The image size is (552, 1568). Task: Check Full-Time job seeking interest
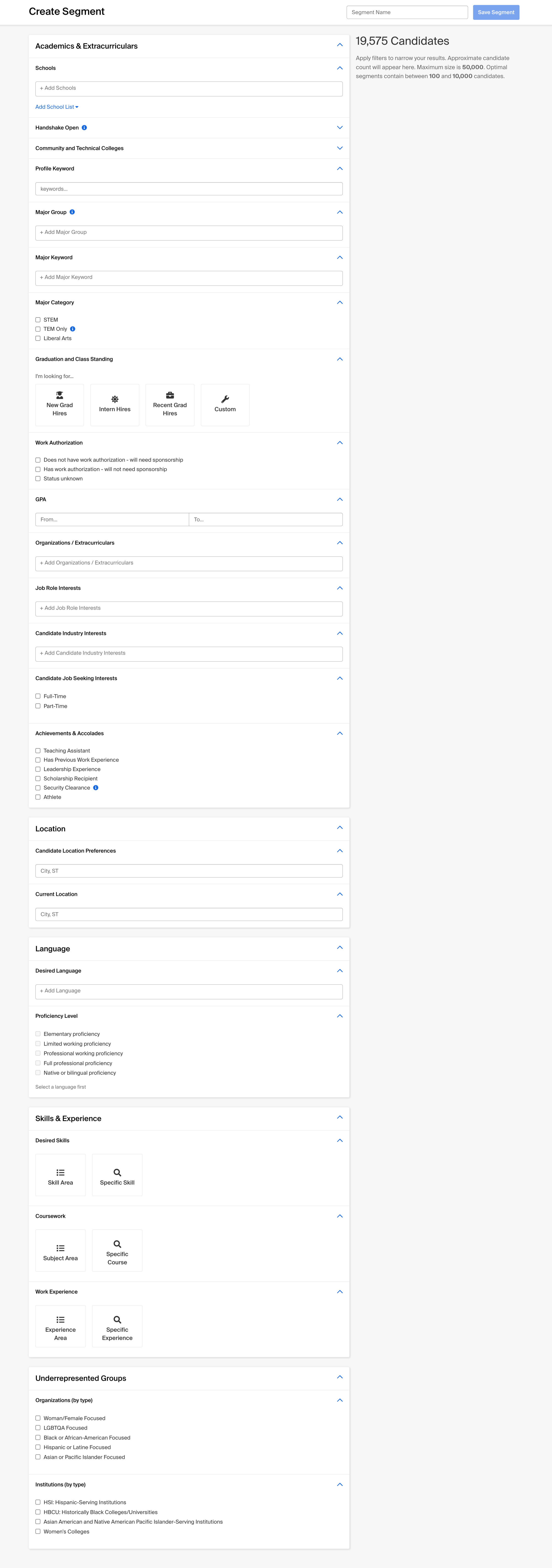[38, 696]
